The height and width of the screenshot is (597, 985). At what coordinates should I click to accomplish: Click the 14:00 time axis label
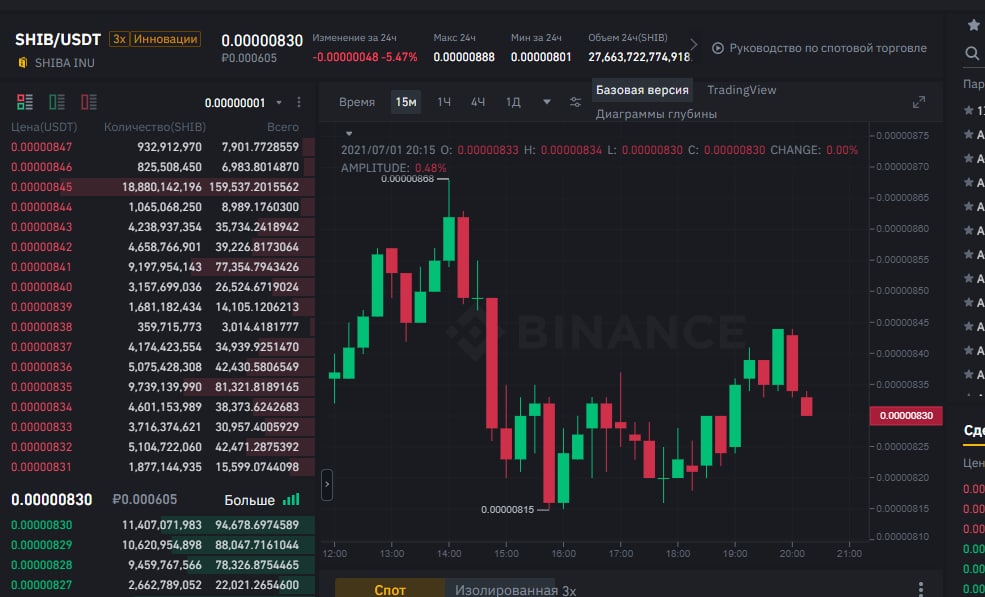(x=449, y=554)
